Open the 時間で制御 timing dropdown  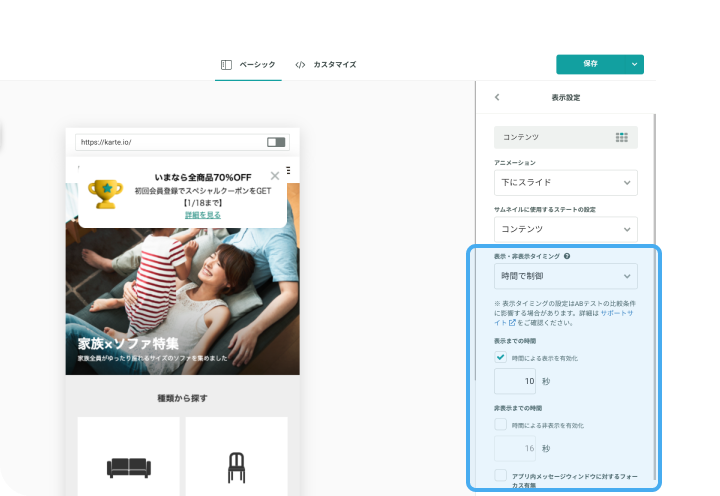point(566,276)
